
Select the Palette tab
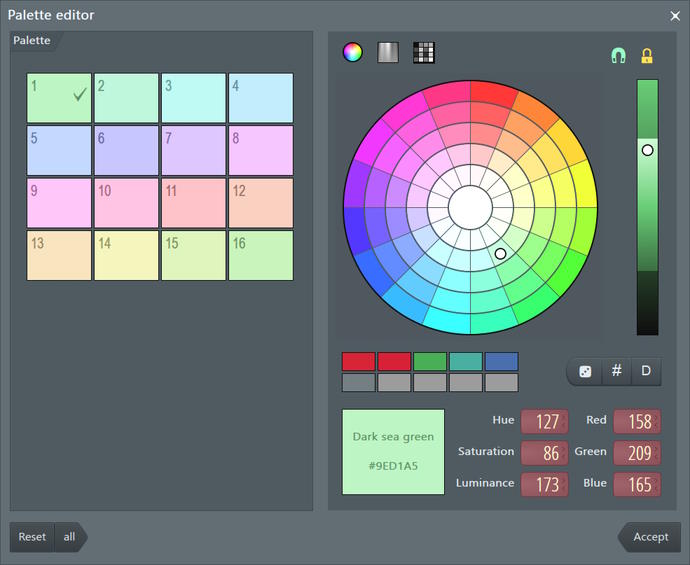[x=32, y=41]
